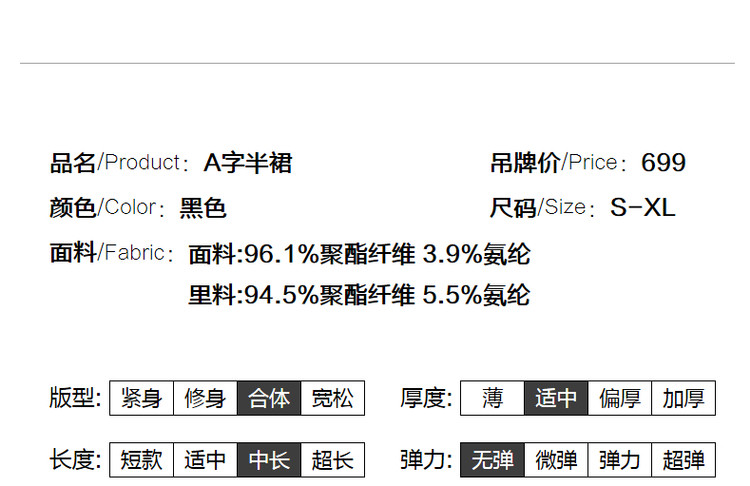Select the 加厚 thickness option
The width and height of the screenshot is (750, 486).
pos(684,398)
